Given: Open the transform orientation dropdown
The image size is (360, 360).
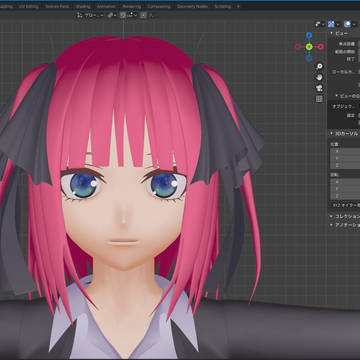Looking at the screenshot, I should pyautogui.click(x=90, y=15).
